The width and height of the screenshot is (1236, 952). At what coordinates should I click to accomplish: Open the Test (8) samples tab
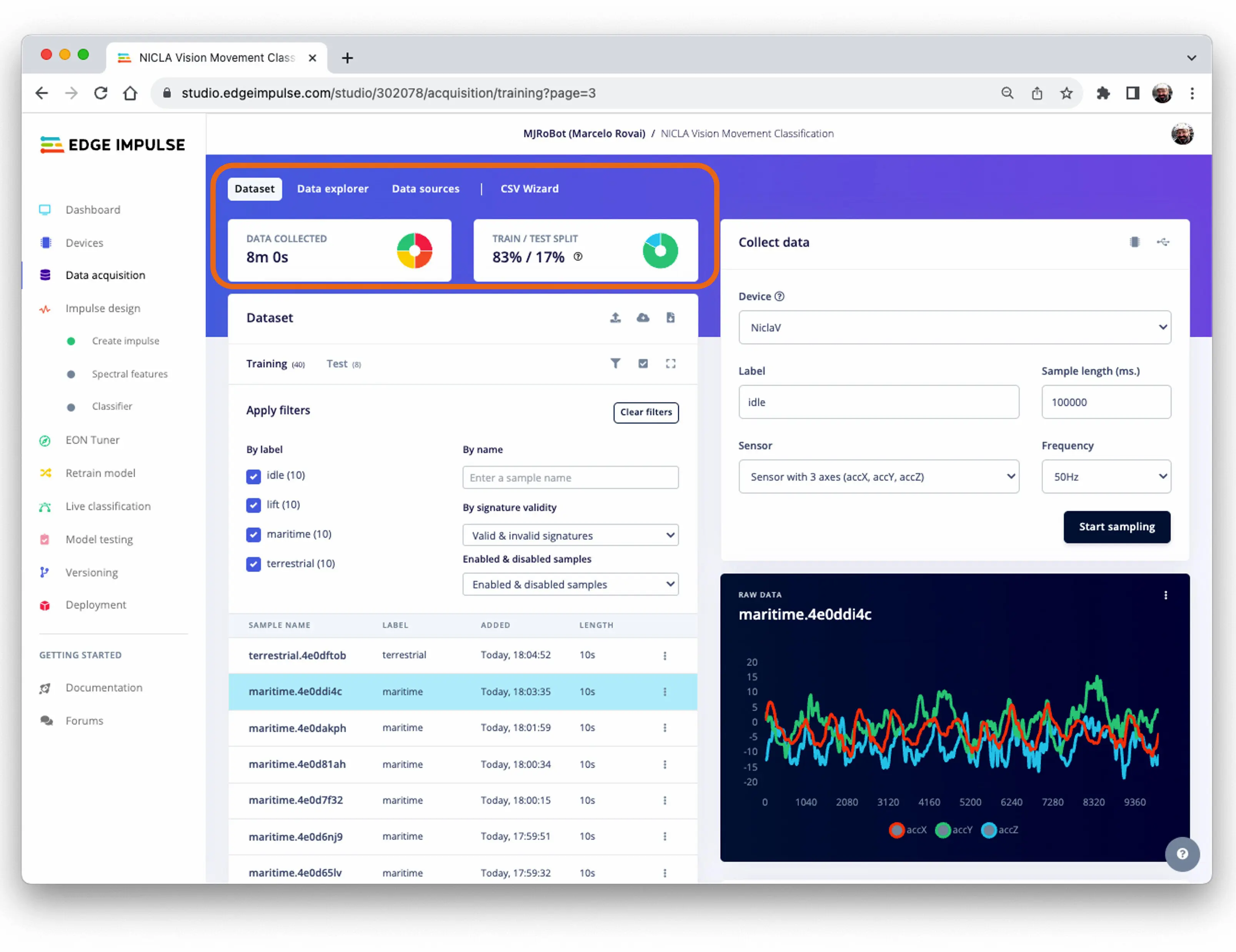pyautogui.click(x=343, y=364)
